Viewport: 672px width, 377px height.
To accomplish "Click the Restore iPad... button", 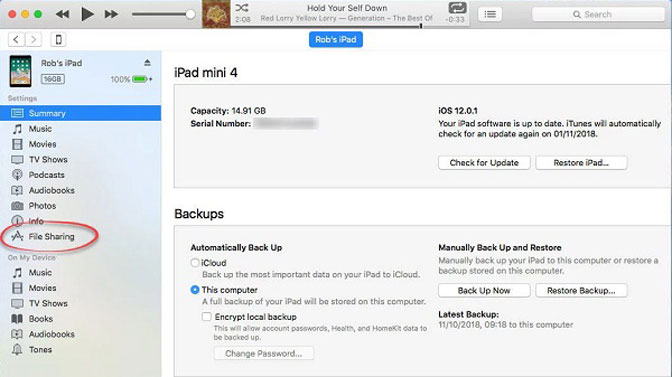I will tap(581, 163).
